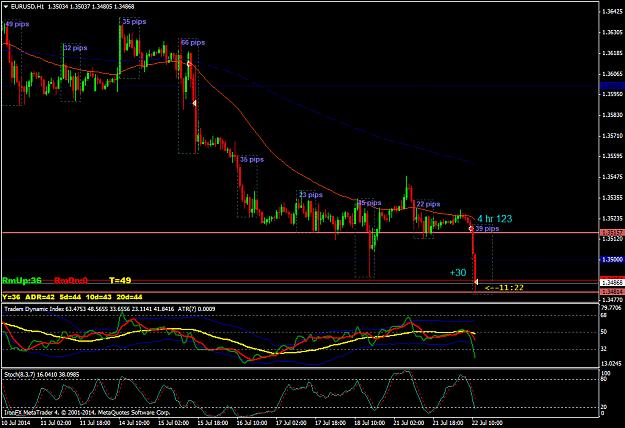Viewport: 625px width, 428px height.
Task: Click the 1.36065 price scale label
Action: (x=613, y=74)
